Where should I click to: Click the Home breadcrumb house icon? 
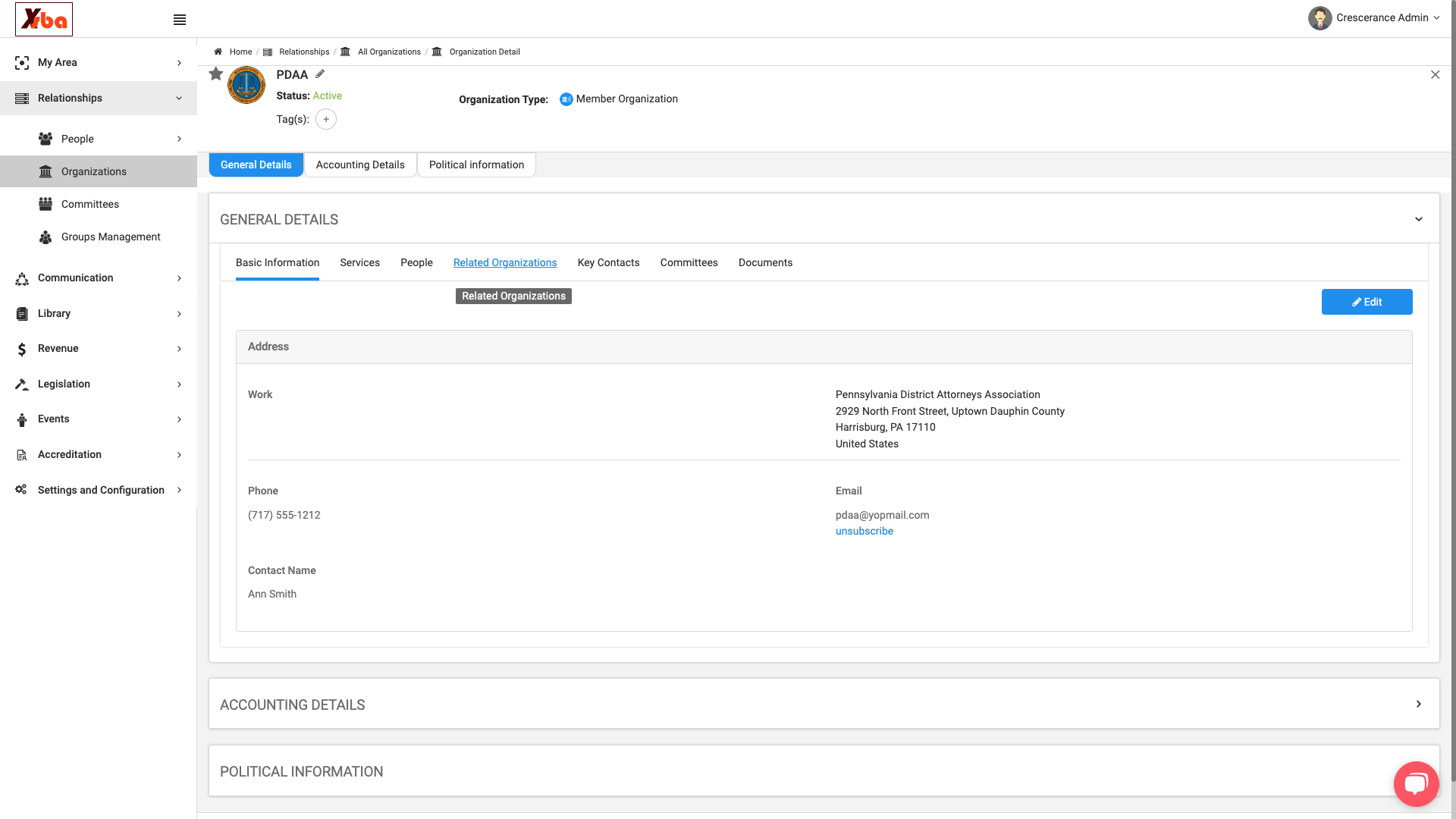(218, 52)
